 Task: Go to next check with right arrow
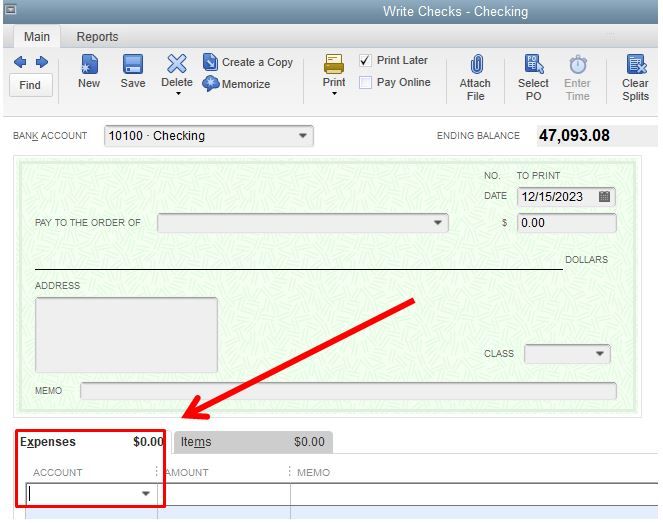(x=42, y=62)
